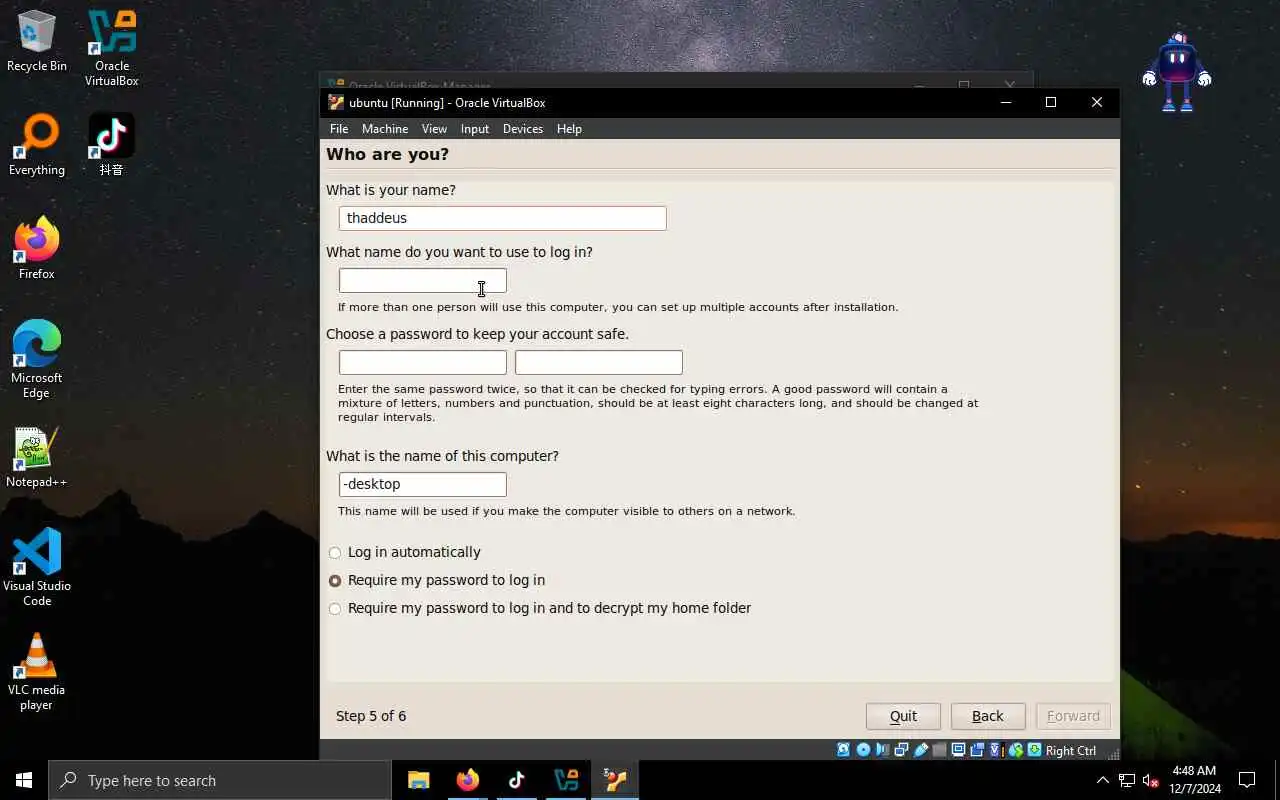Select the TikTok desktop shortcut
This screenshot has width=1280, height=800.
click(x=111, y=145)
